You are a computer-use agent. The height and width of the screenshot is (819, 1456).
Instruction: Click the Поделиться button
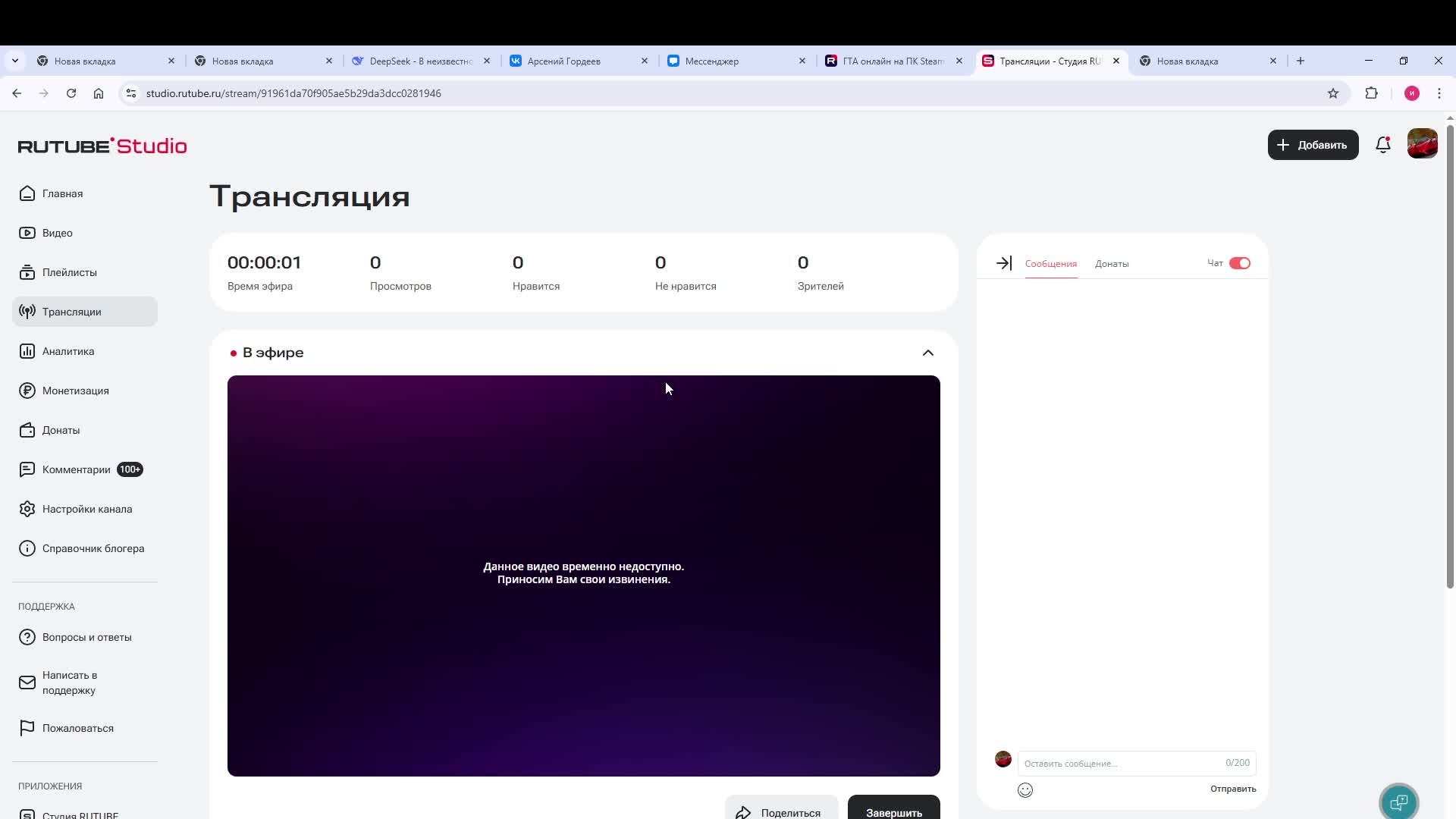coord(780,811)
